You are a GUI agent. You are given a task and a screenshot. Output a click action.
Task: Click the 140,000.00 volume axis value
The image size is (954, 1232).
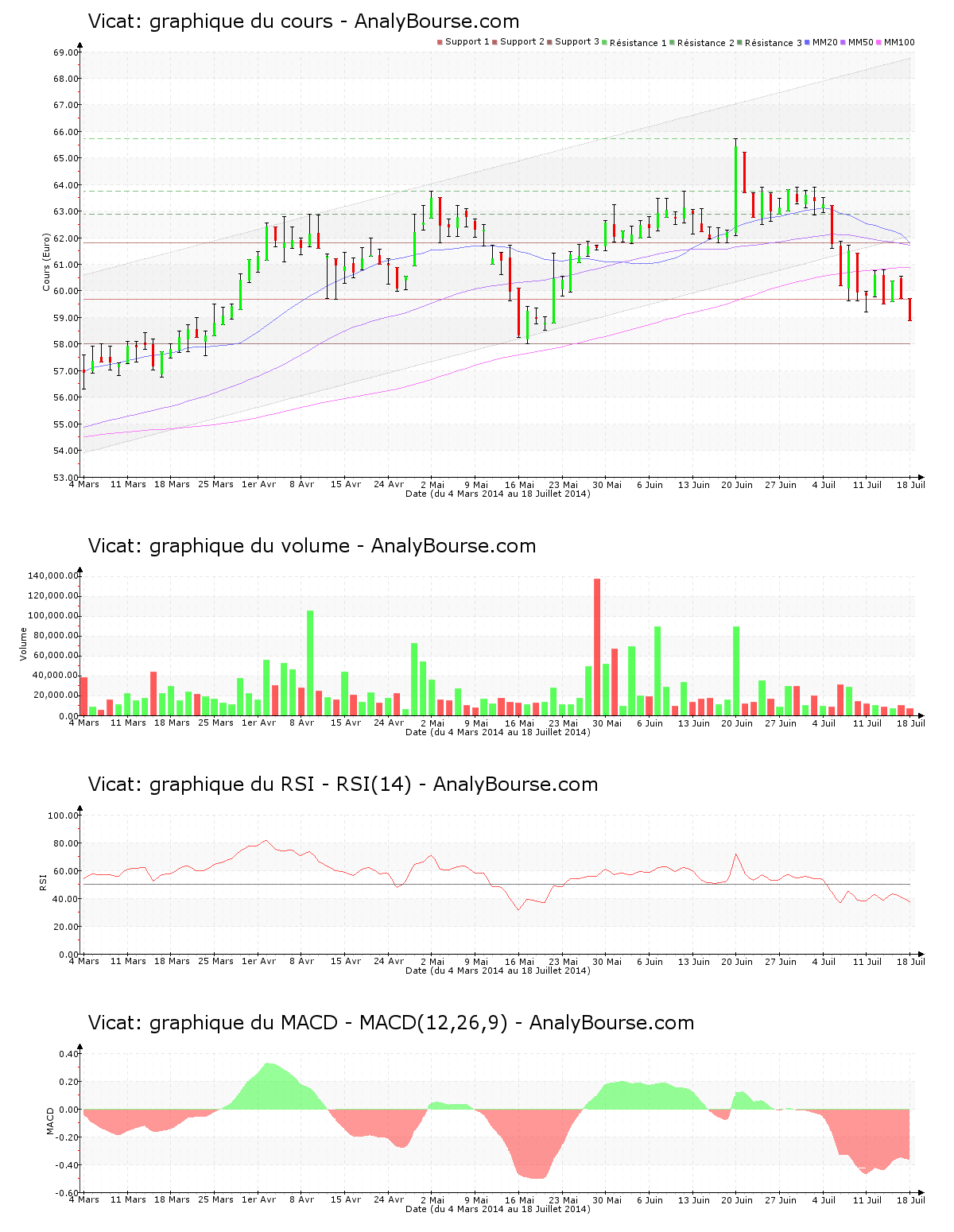[52, 575]
